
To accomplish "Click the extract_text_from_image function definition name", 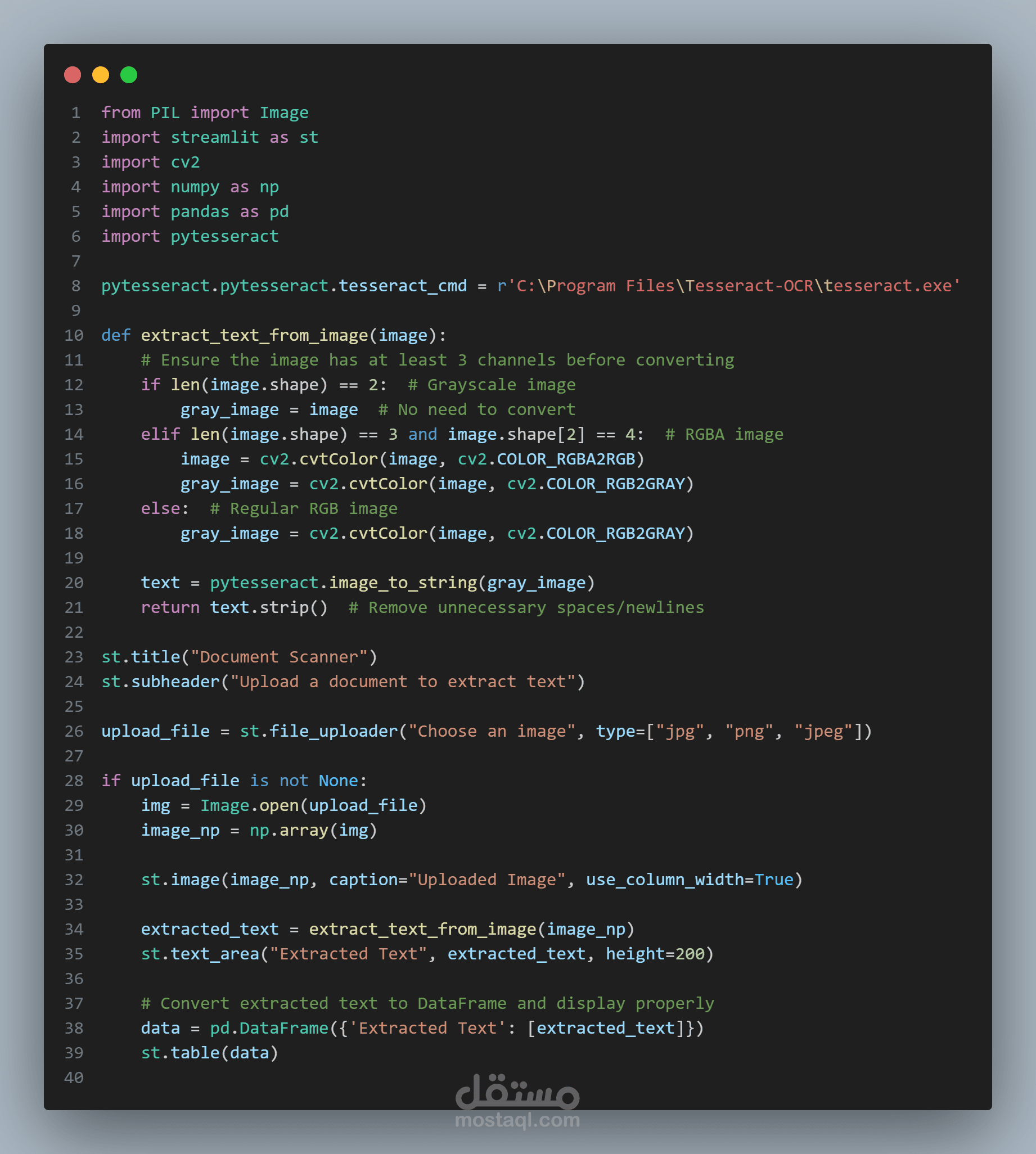I will click(254, 335).
